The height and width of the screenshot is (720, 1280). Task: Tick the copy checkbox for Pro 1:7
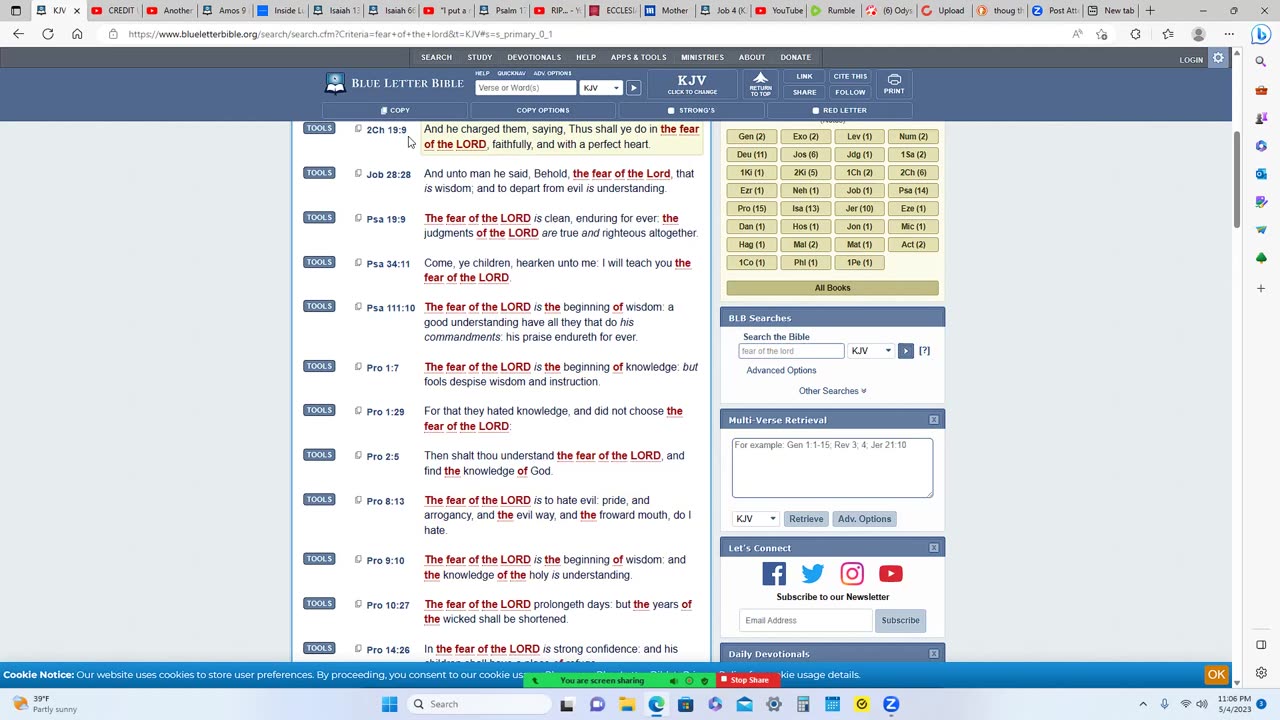[x=358, y=366]
